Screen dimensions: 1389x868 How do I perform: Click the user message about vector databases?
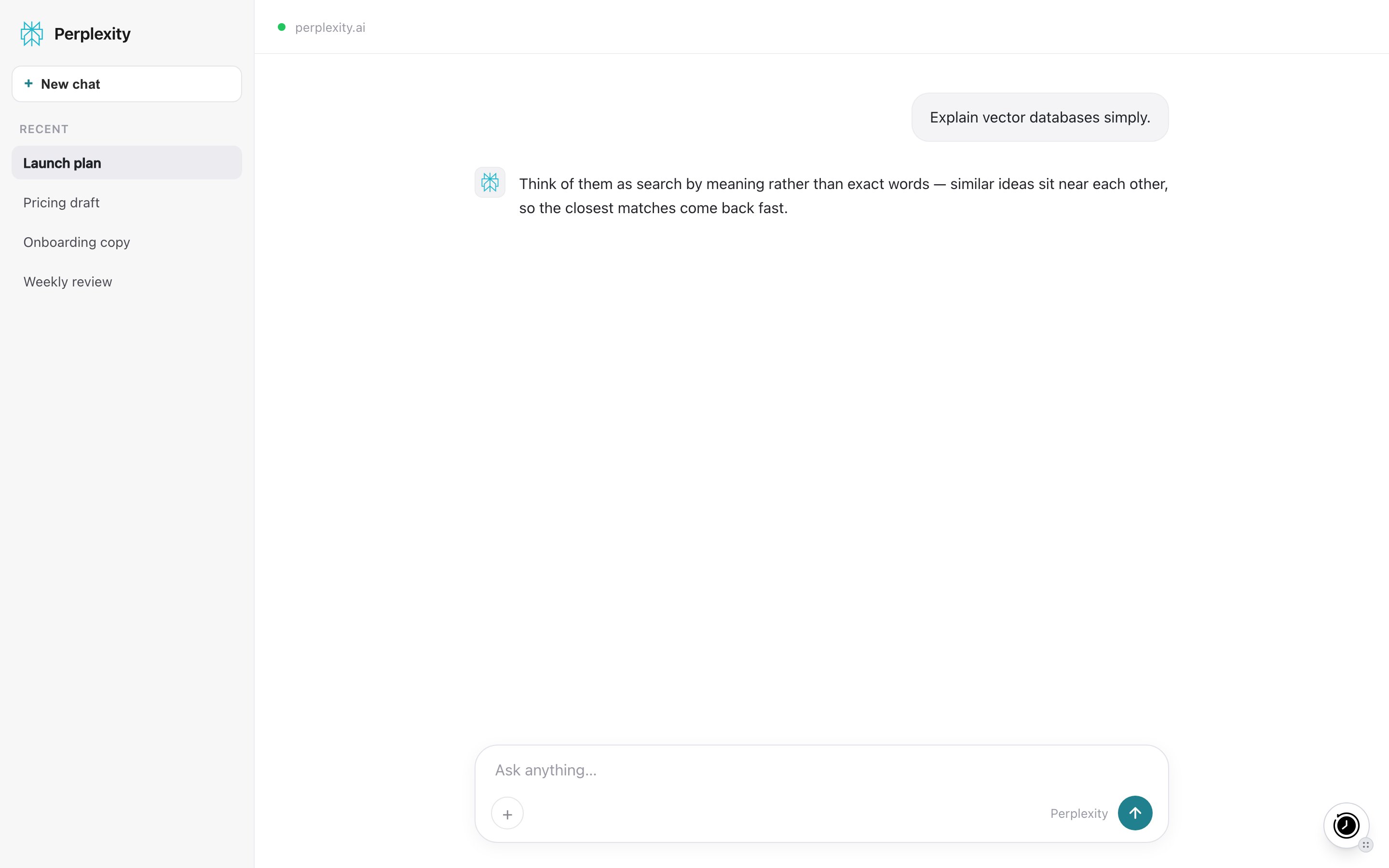click(x=1040, y=117)
